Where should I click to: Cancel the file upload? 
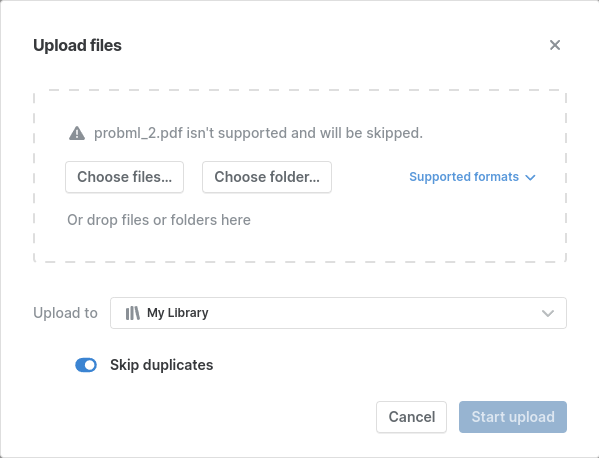click(x=411, y=417)
